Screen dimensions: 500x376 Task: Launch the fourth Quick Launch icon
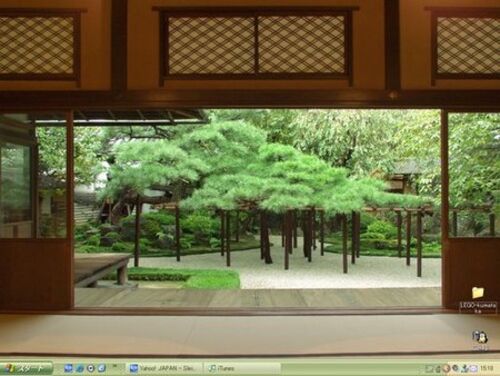[101, 368]
